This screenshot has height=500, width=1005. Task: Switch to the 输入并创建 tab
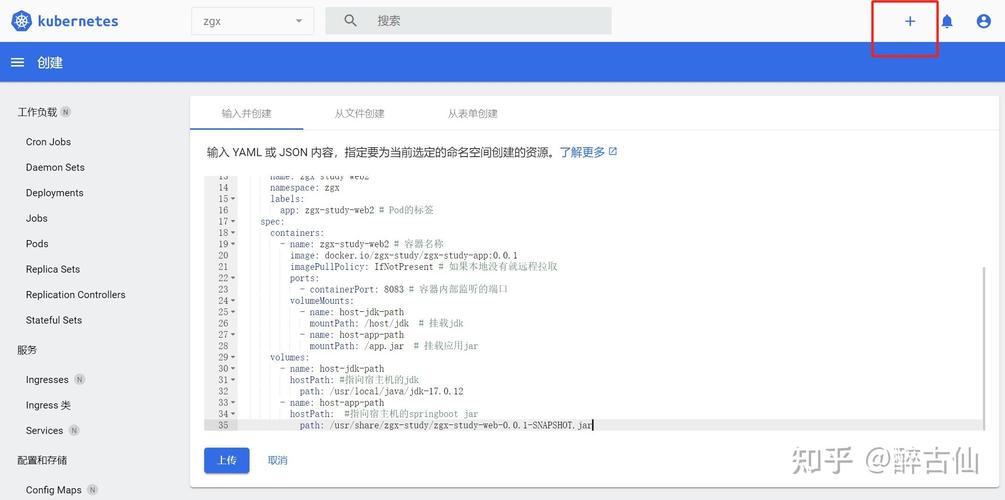coord(247,113)
